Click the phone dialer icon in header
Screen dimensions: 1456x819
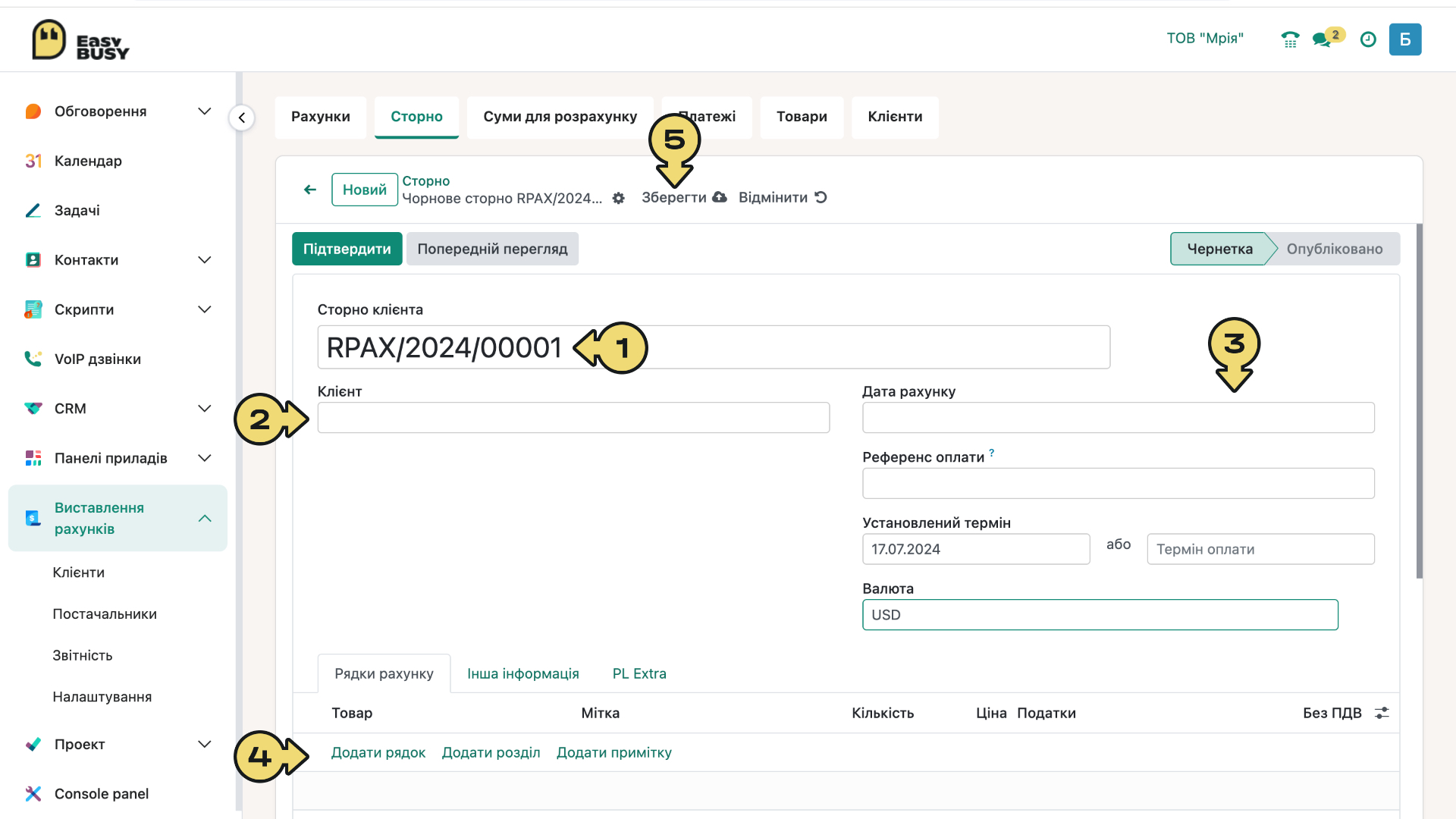[x=1290, y=39]
